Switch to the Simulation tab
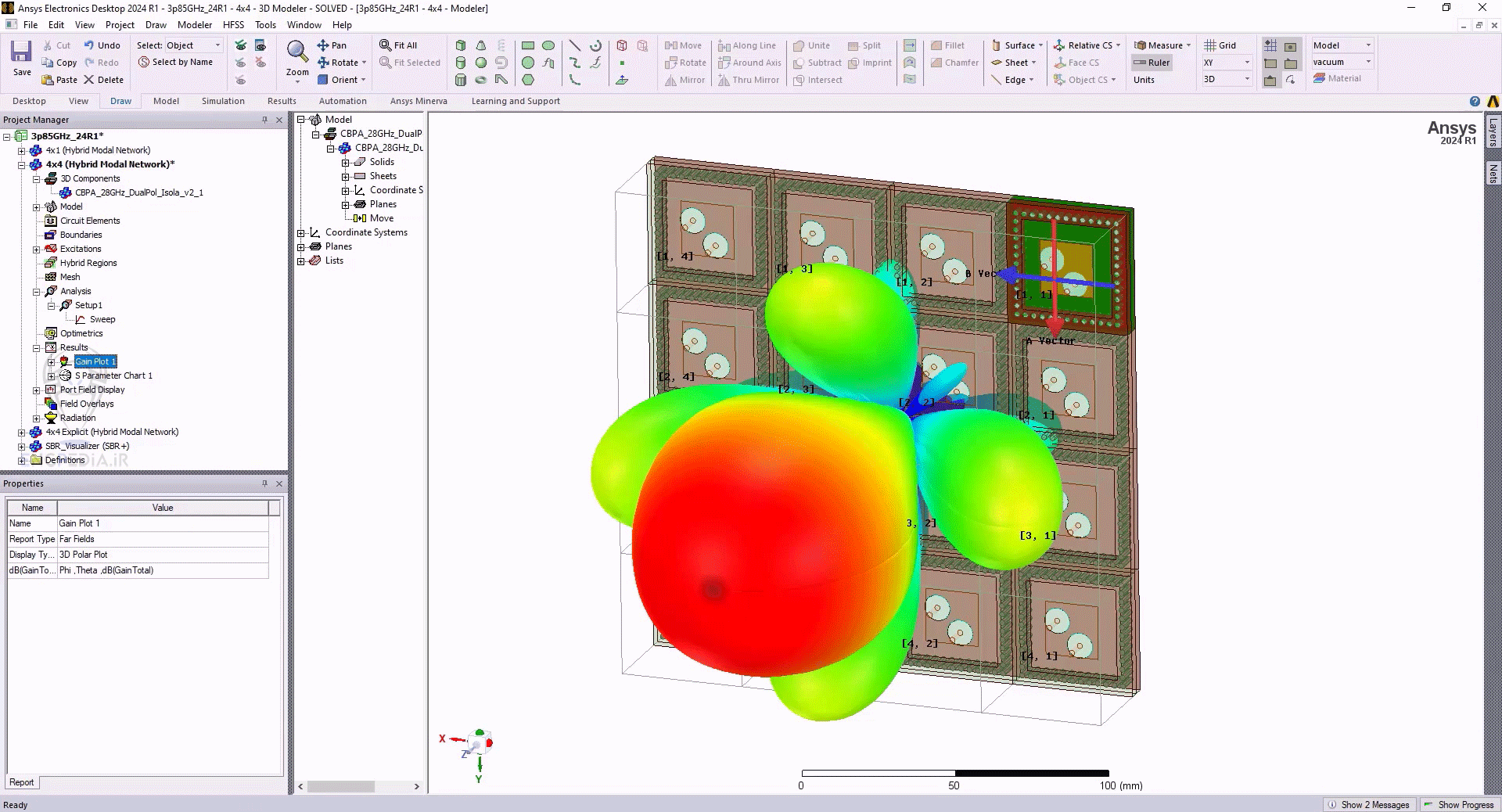 (223, 101)
